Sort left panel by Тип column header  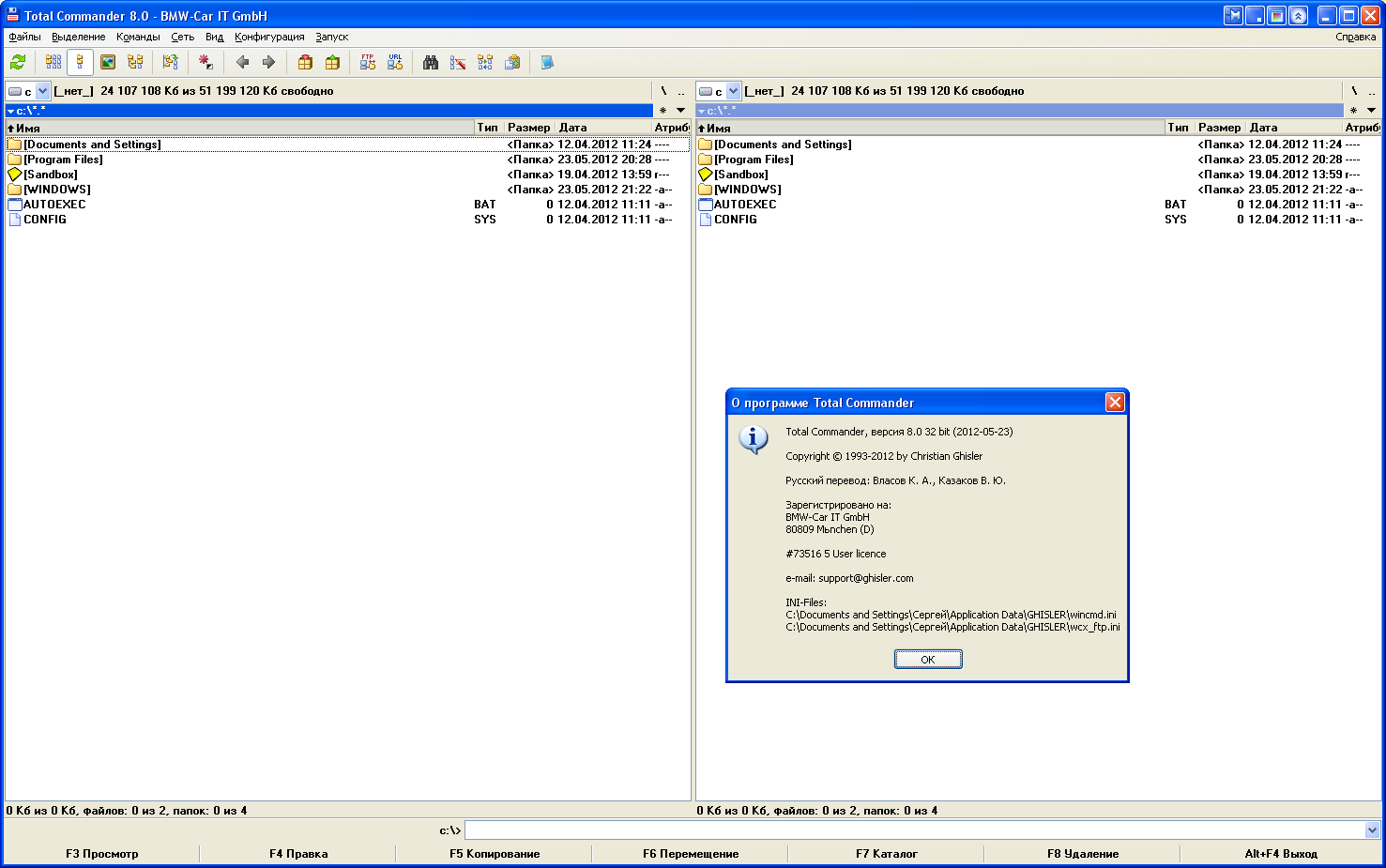tap(489, 128)
